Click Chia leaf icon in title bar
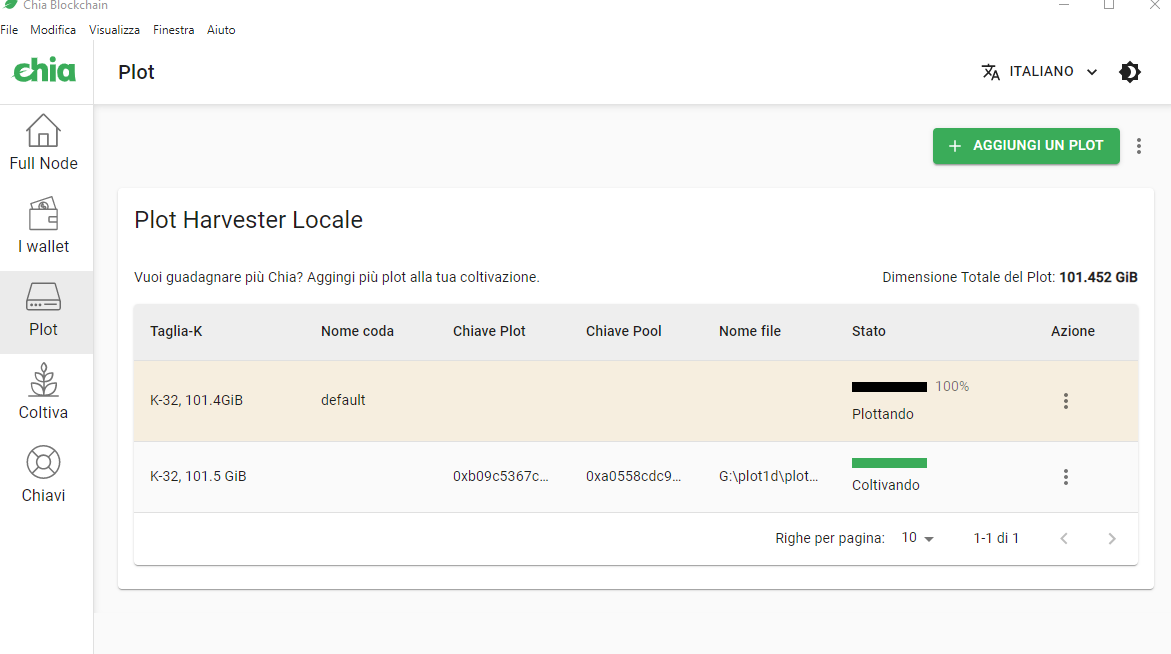This screenshot has width=1171, height=654. coord(10,4)
